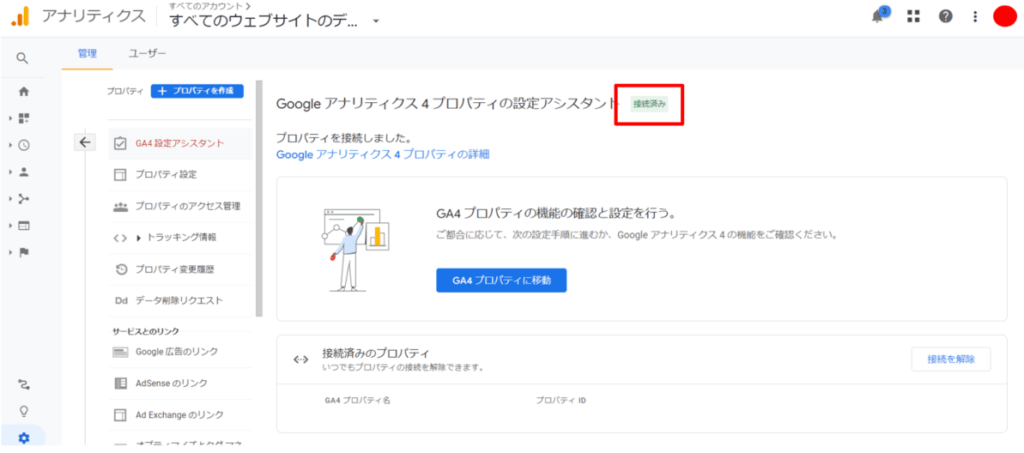Click the people icon for プロパティのアクセス管理

[120, 206]
